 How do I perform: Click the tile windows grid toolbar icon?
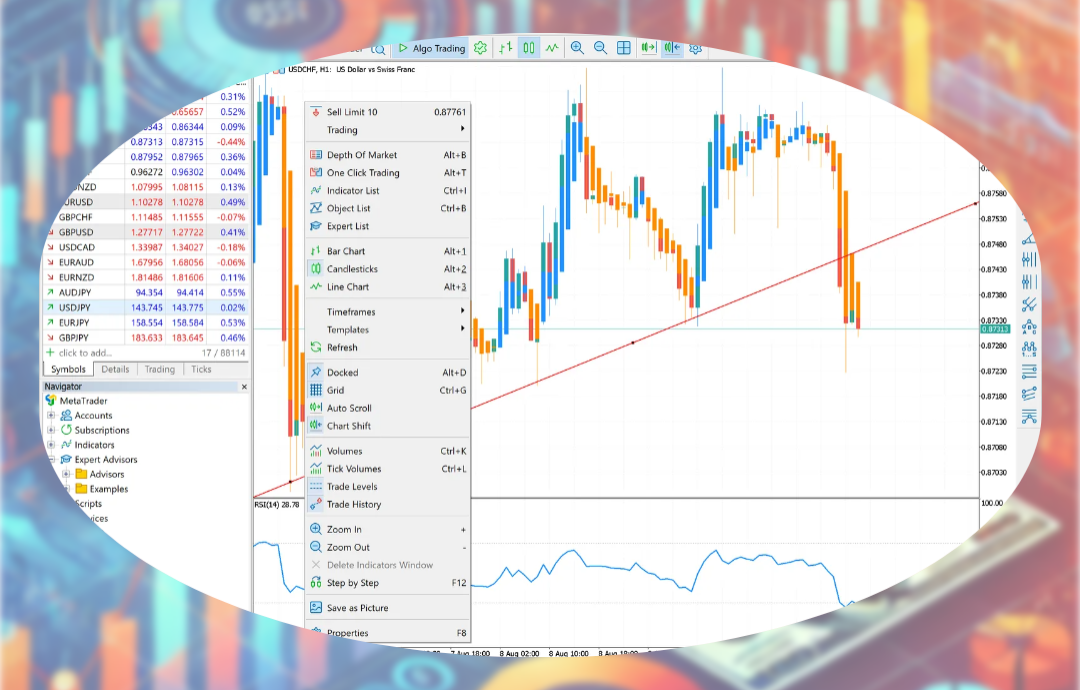pos(623,48)
